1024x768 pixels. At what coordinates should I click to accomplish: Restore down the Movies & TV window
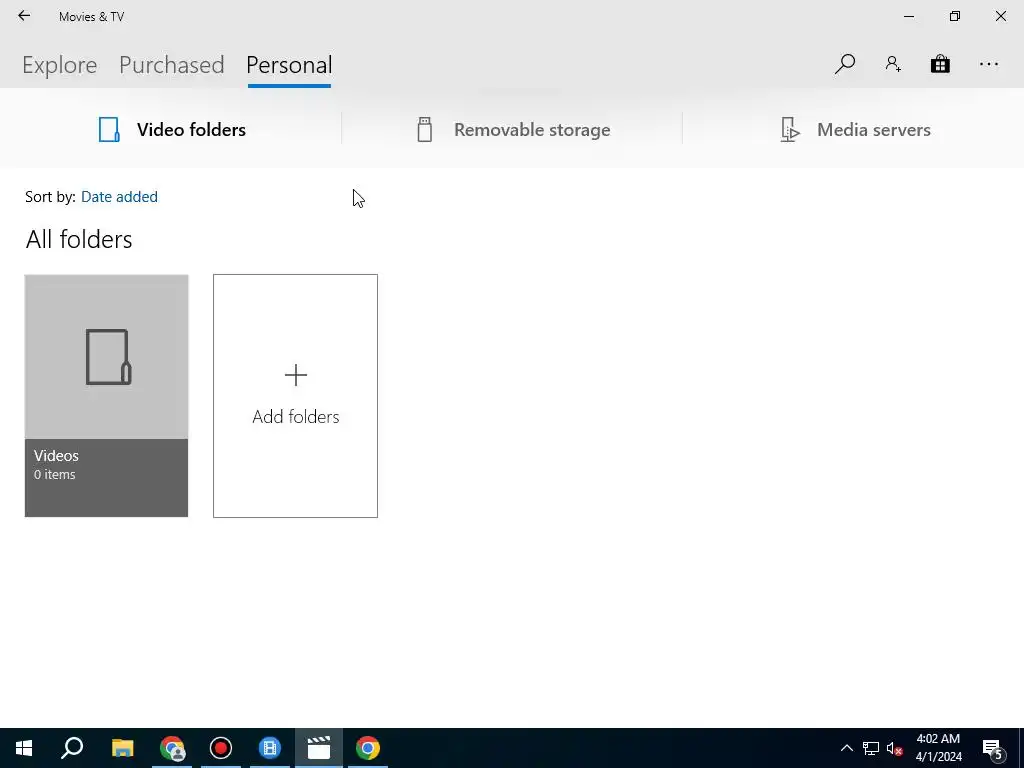coord(955,16)
